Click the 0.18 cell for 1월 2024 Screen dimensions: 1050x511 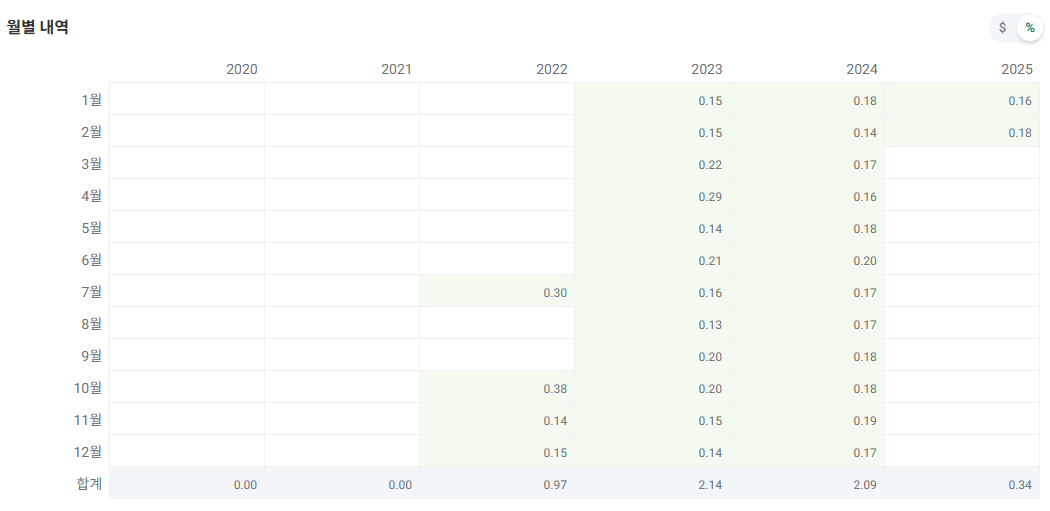click(x=807, y=100)
